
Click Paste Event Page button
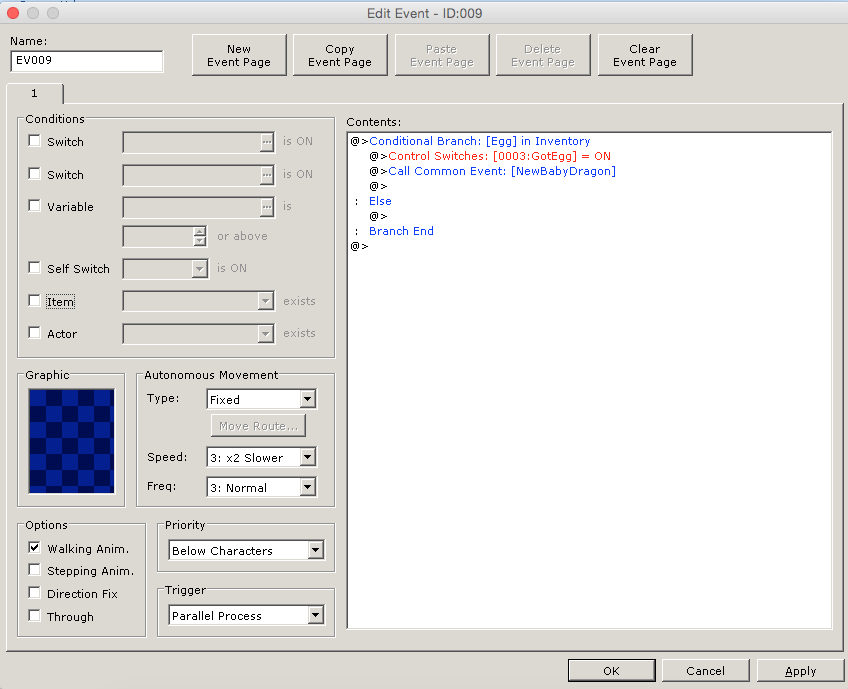coord(442,55)
